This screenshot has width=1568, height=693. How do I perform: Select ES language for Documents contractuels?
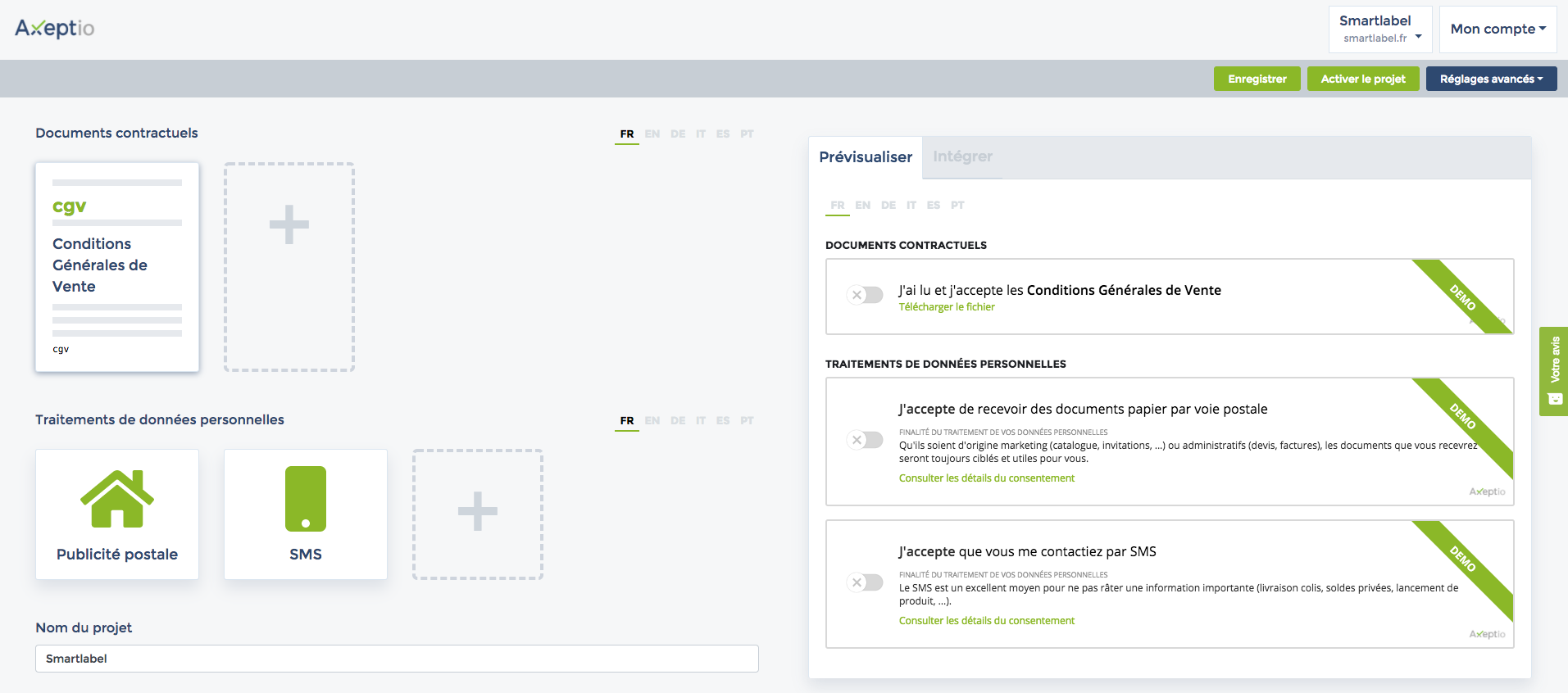coord(723,134)
